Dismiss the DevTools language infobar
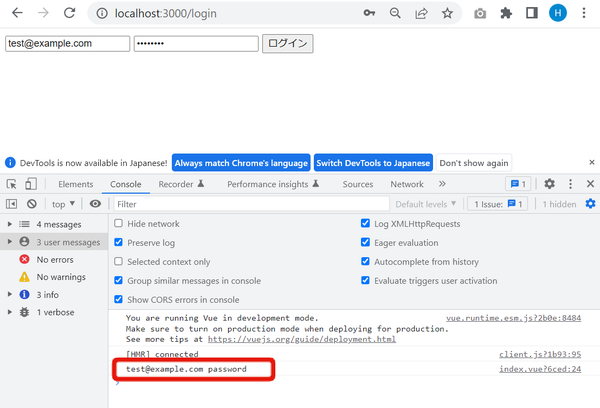The width and height of the screenshot is (600, 408). pos(592,162)
